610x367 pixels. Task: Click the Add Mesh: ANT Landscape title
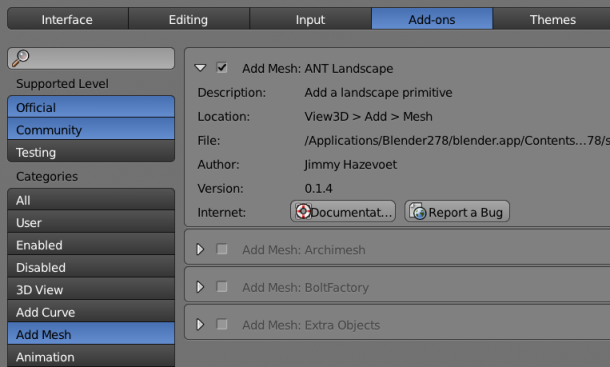click(x=317, y=68)
